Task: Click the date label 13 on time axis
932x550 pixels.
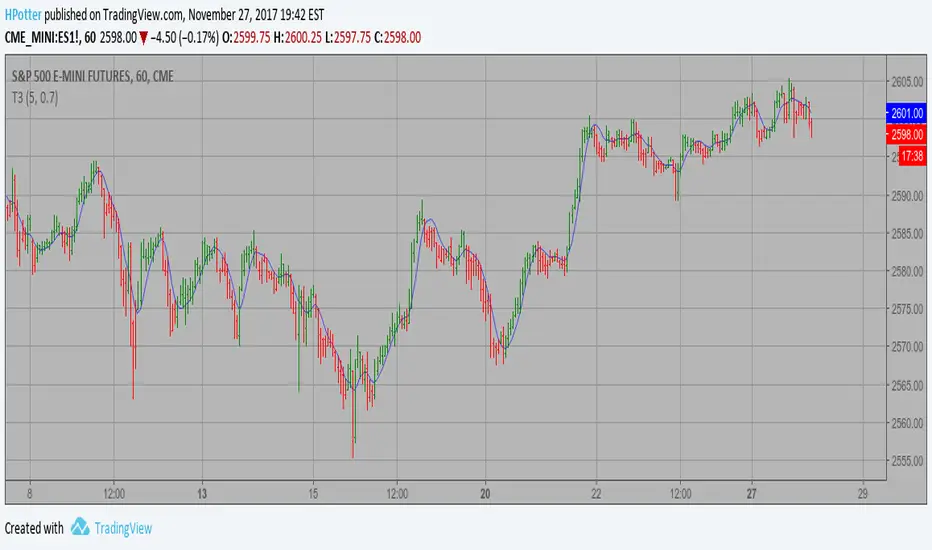Action: coord(201,493)
